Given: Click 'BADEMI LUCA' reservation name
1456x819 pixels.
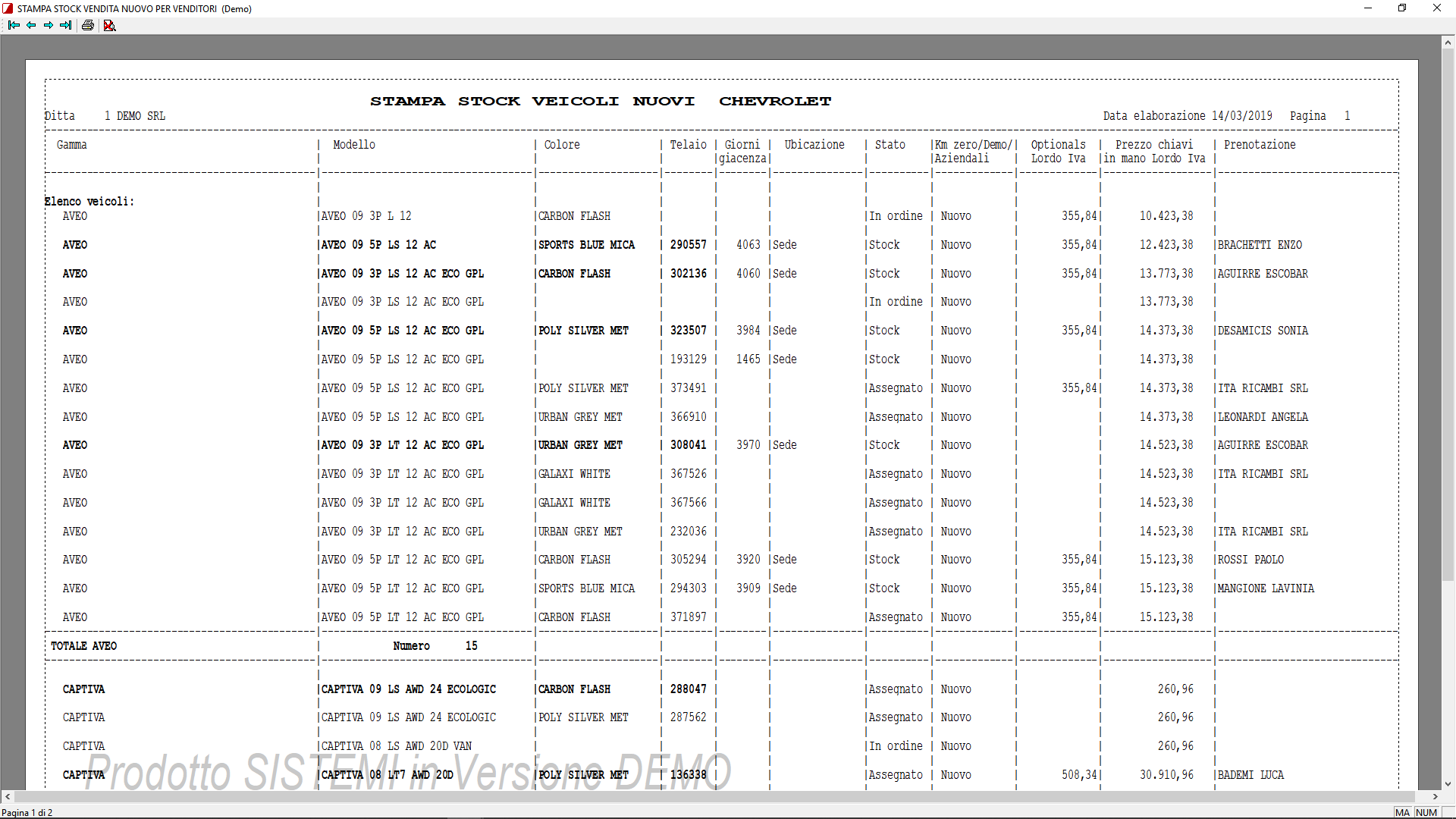Looking at the screenshot, I should pyautogui.click(x=1250, y=775).
